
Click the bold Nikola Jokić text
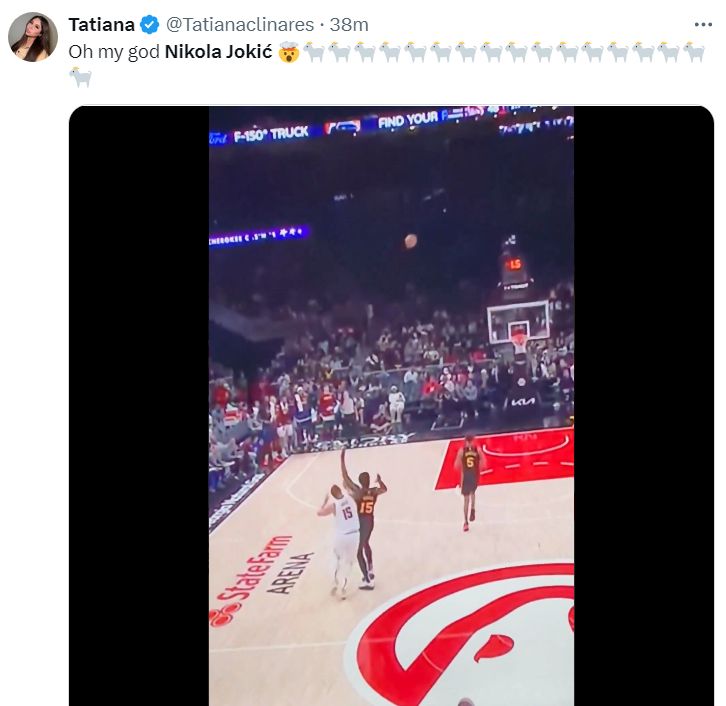(x=218, y=51)
